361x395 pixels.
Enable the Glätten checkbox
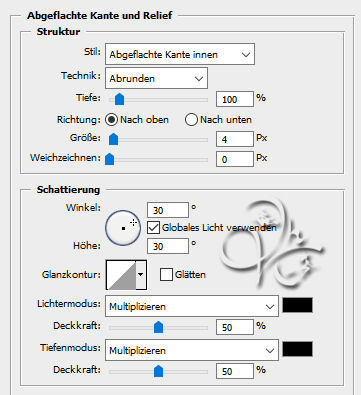(166, 275)
